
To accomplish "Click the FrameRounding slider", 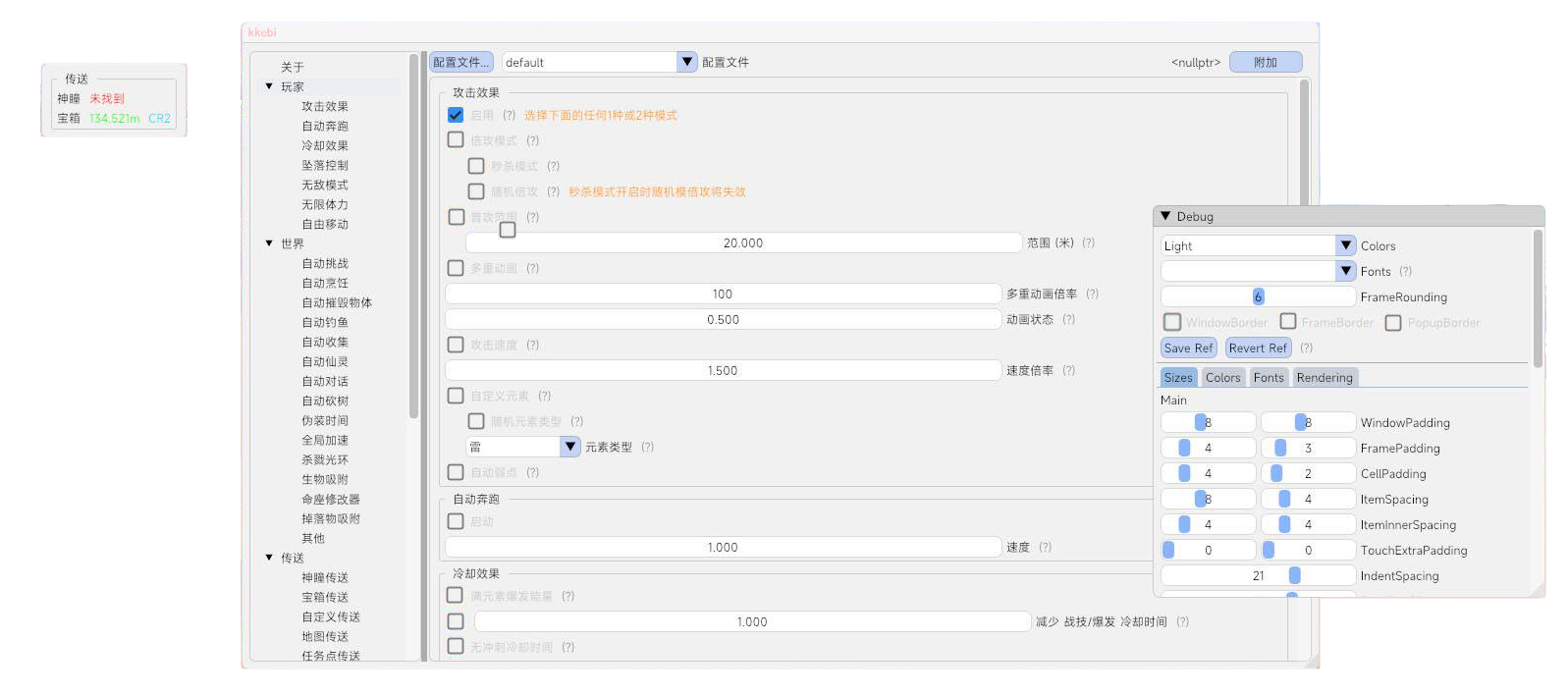I will 1258,296.
